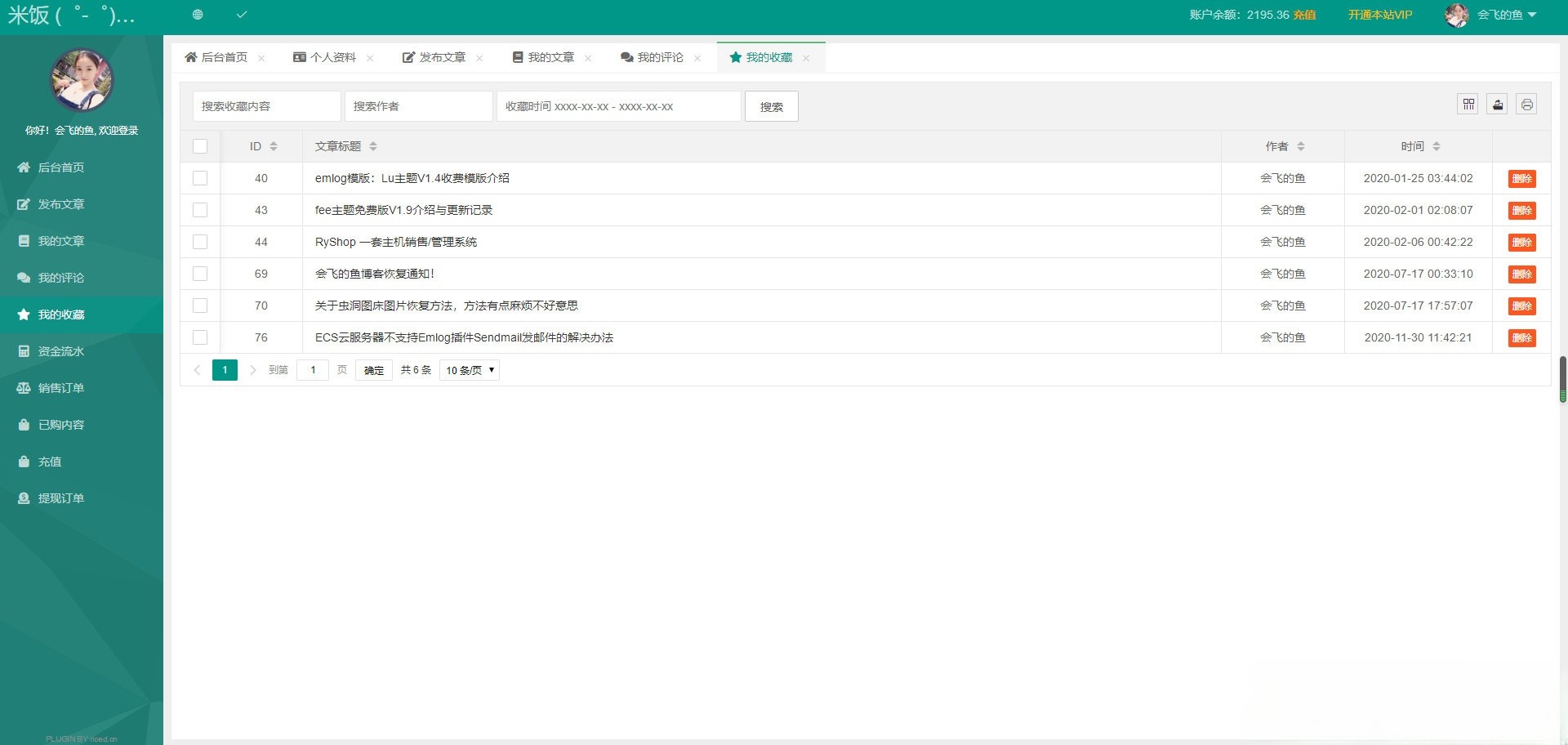Click the 充值 link beside account balance
Viewport: 1568px width, 745px height.
click(x=1303, y=14)
